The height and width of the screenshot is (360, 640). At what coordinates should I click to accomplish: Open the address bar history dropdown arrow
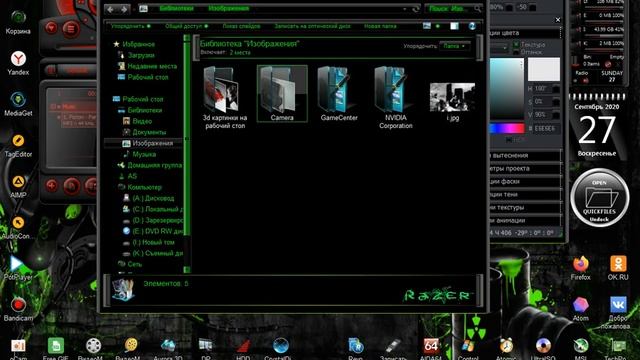point(404,9)
